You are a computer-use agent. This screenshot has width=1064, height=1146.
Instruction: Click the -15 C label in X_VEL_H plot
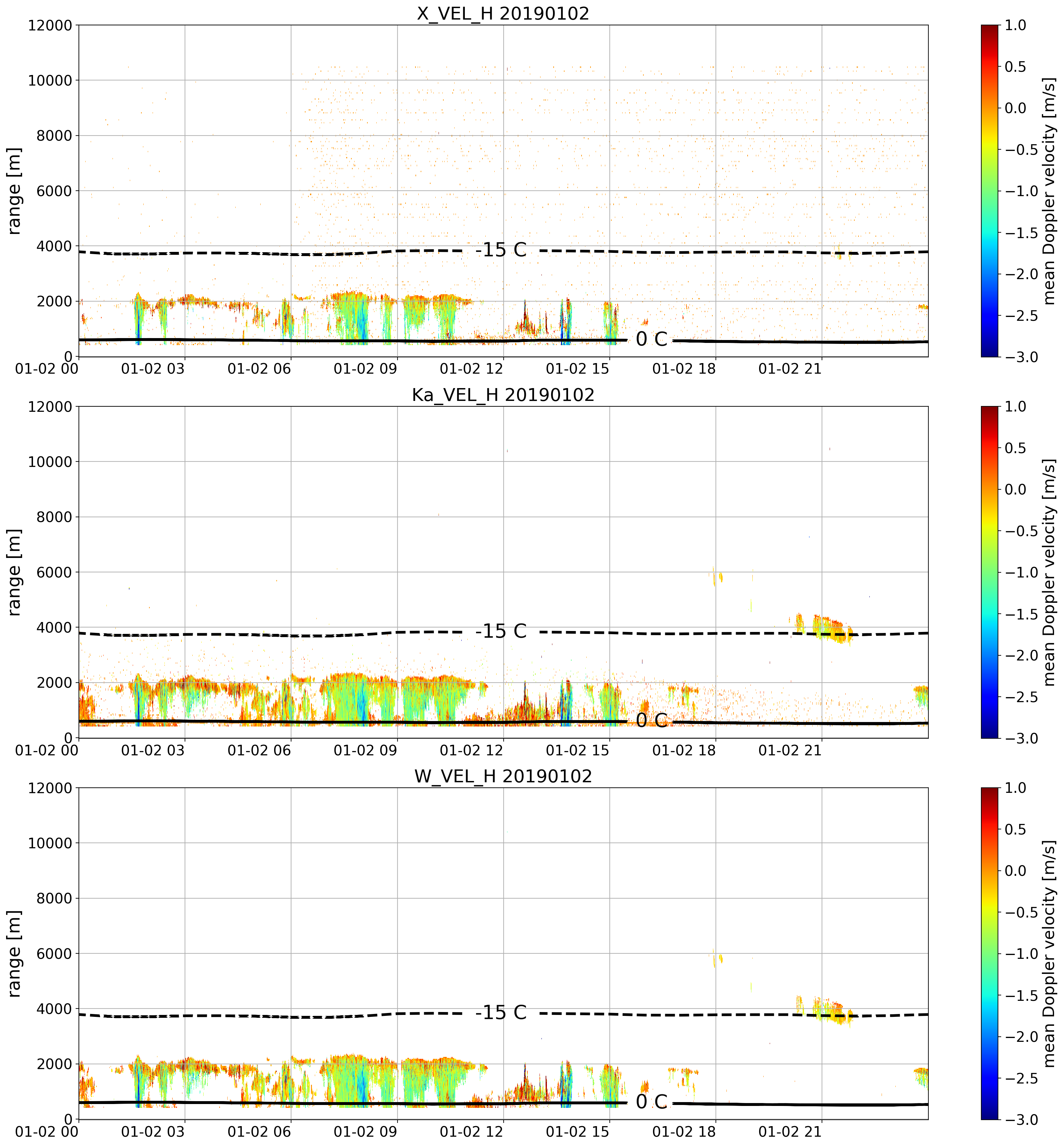point(501,250)
